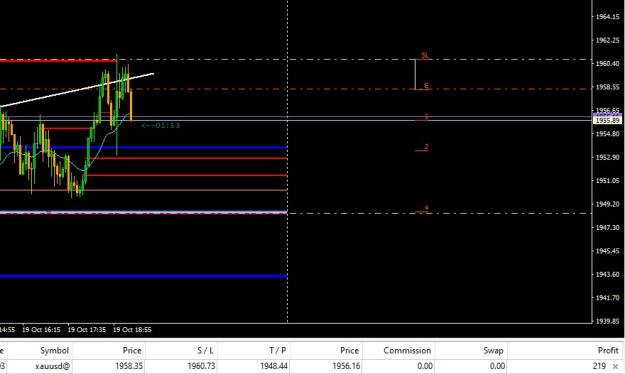Sort by the Swap column header
Viewport: 625px width, 374px height.
[x=493, y=350]
